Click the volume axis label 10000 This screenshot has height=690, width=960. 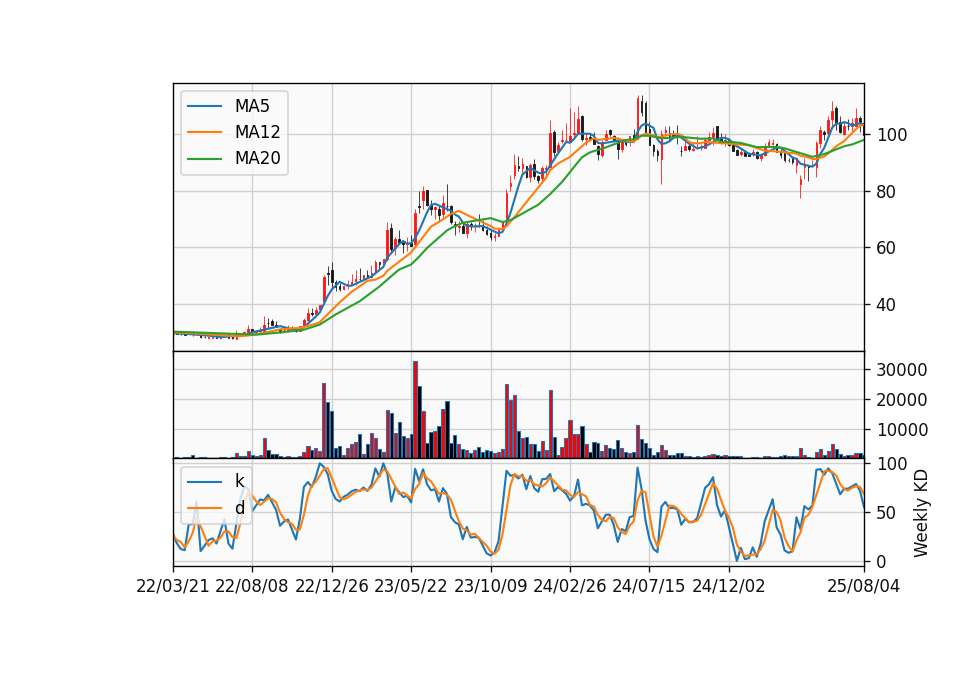[902, 430]
